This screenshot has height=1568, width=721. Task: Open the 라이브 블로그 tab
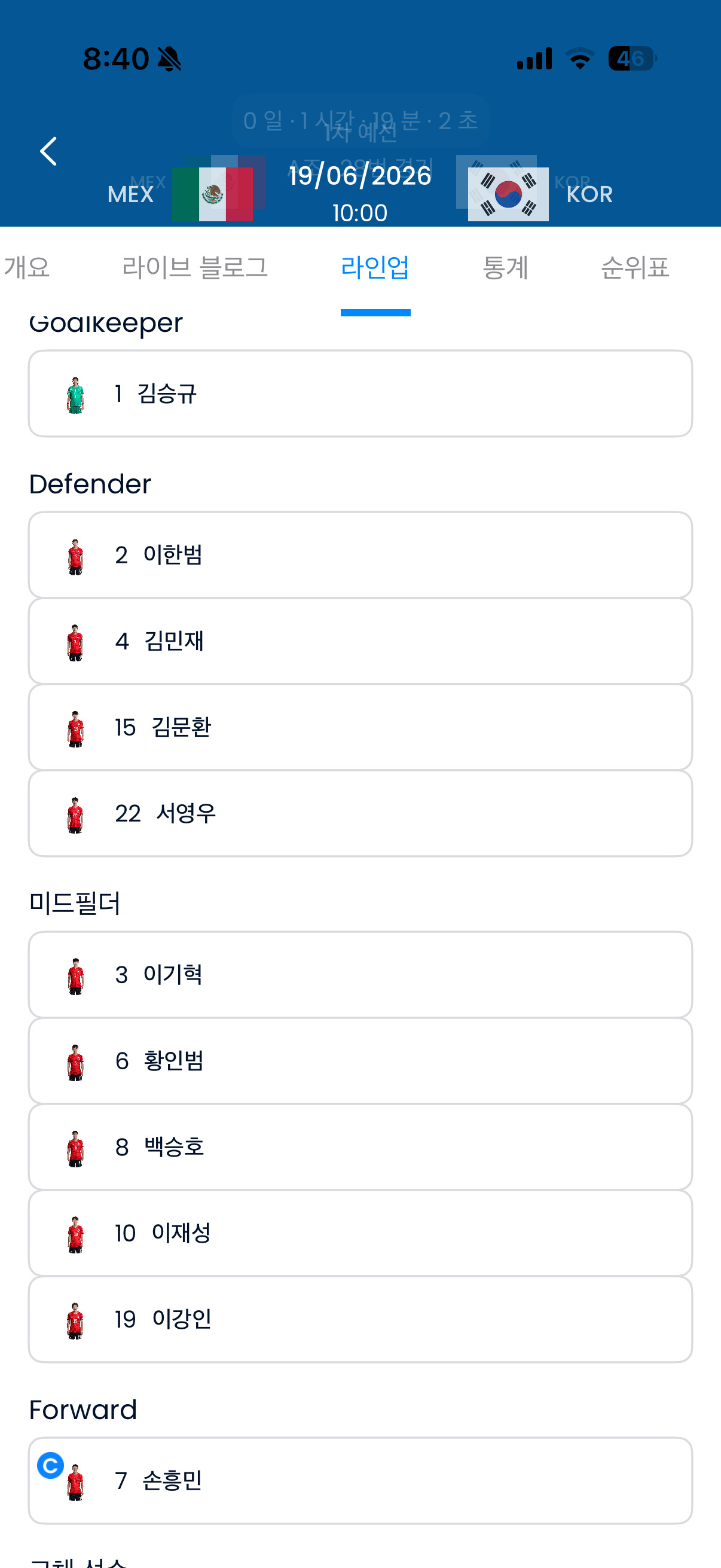click(195, 267)
